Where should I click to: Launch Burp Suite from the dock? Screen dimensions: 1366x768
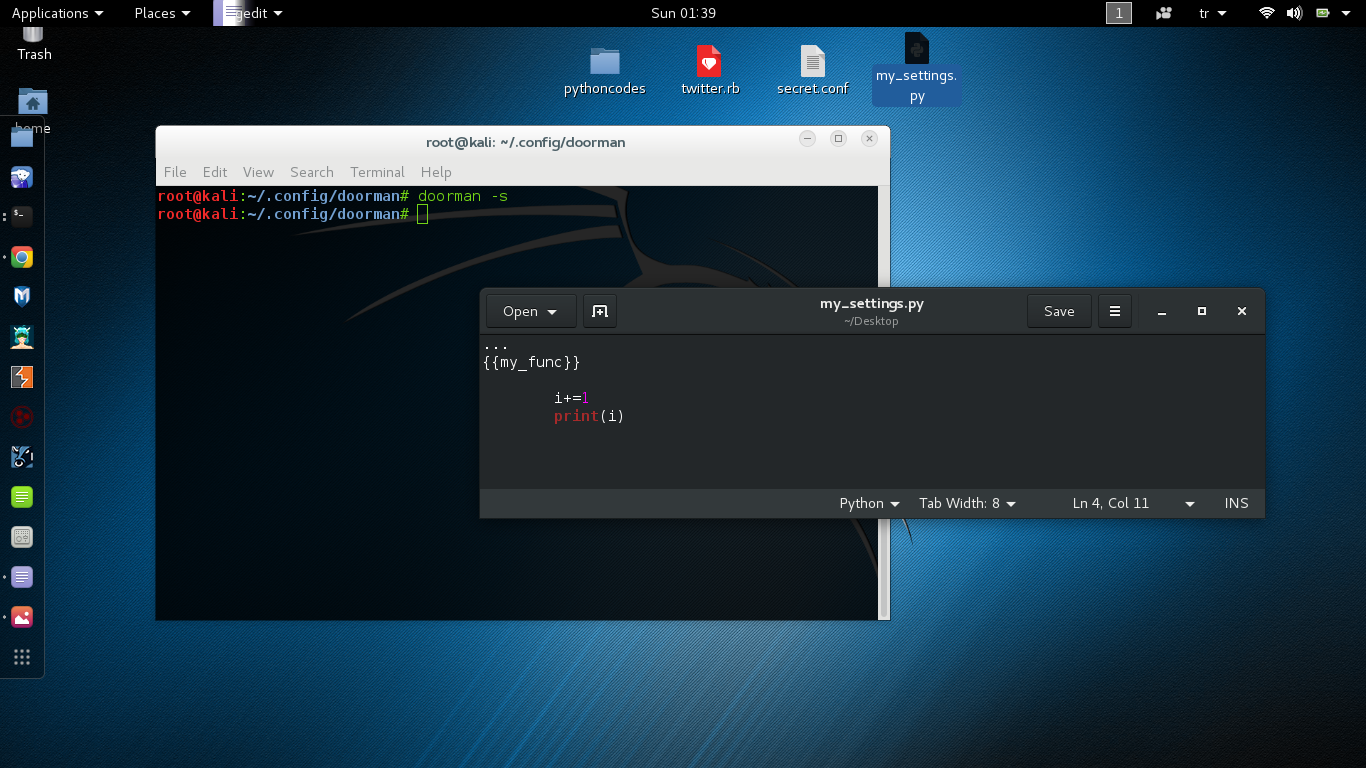pyautogui.click(x=22, y=377)
